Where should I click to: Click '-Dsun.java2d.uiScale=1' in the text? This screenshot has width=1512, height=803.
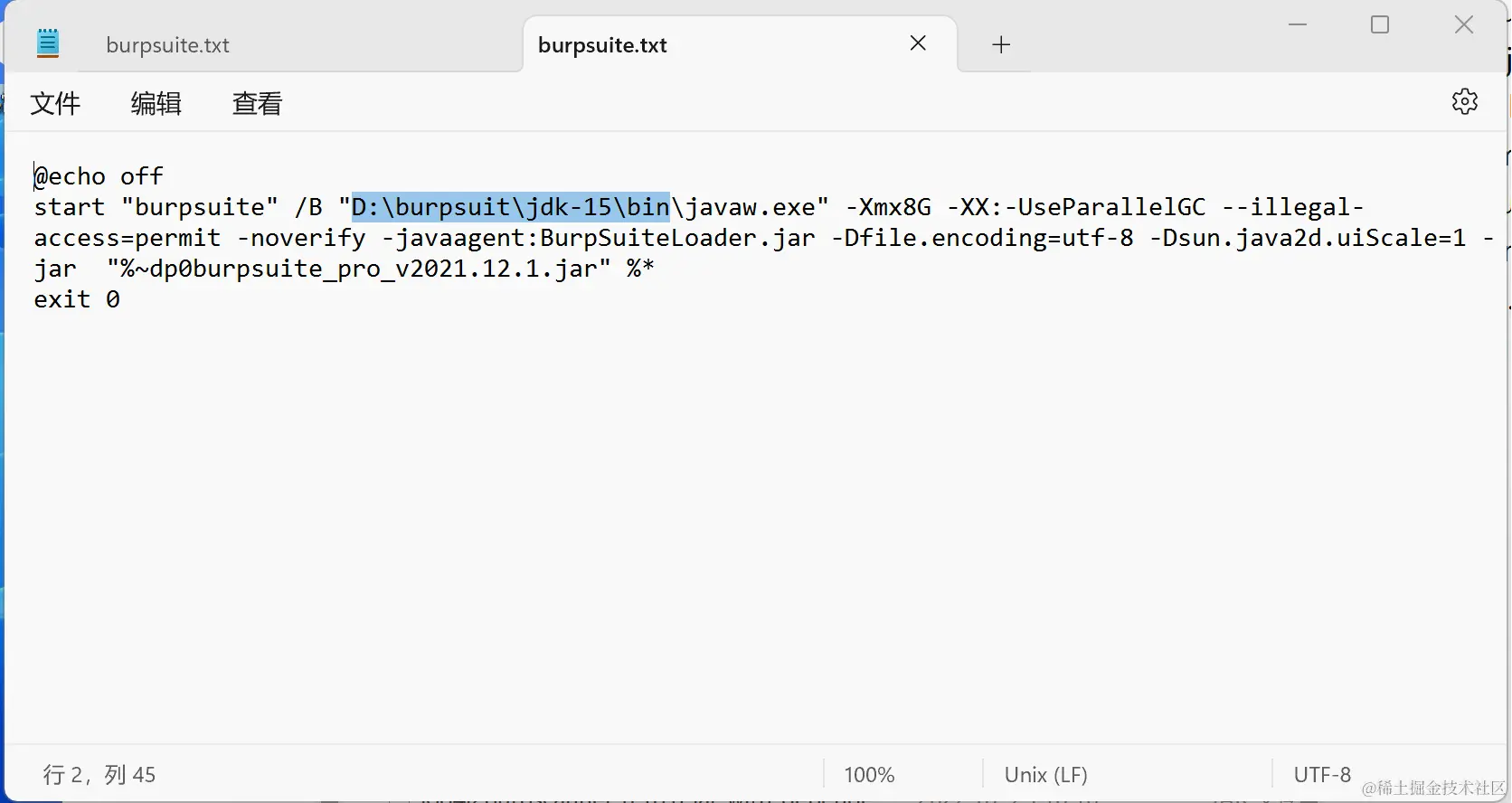(x=1308, y=238)
